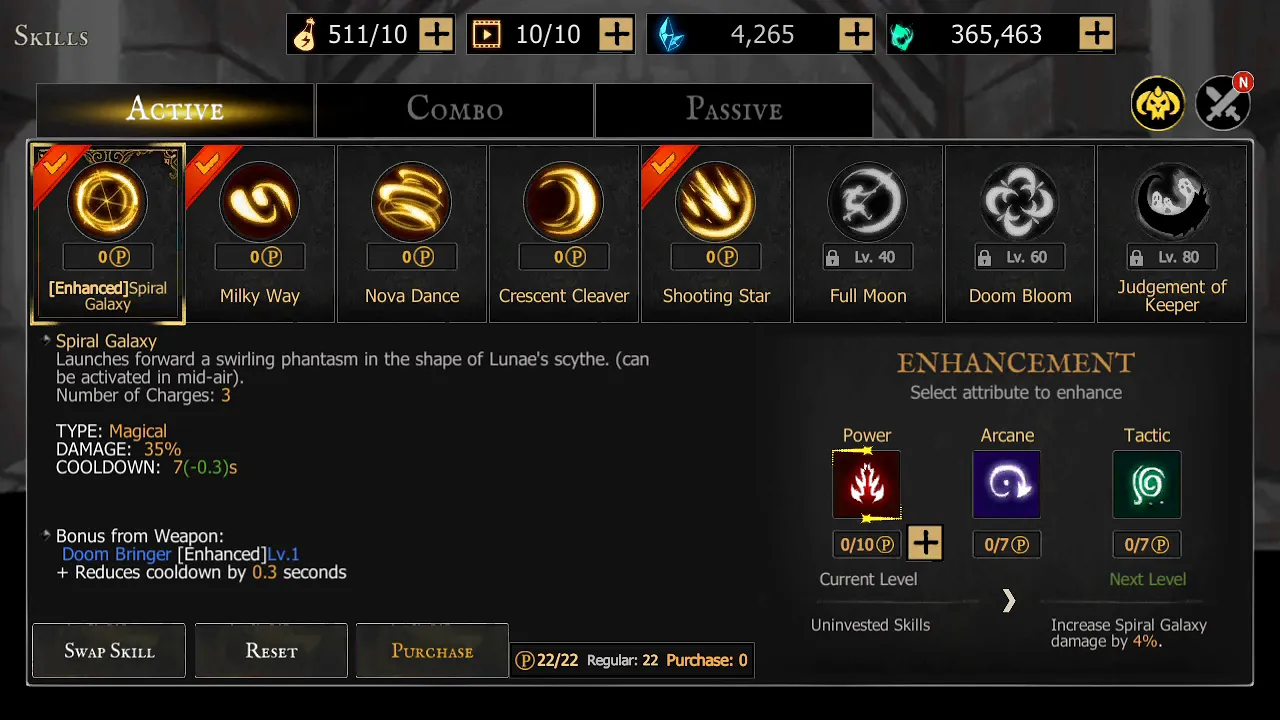Click the Reset button
Screen dimensions: 1280x720
click(x=272, y=651)
